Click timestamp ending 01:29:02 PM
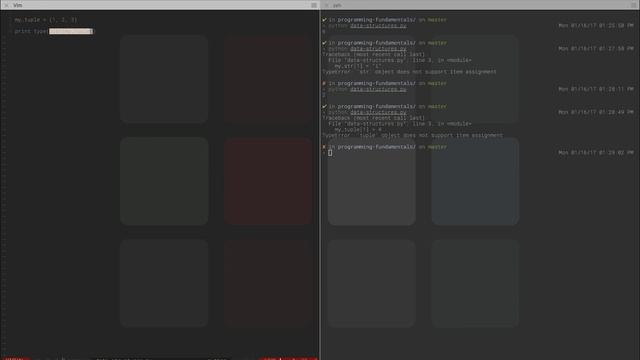This screenshot has height=360, width=640. click(x=596, y=153)
